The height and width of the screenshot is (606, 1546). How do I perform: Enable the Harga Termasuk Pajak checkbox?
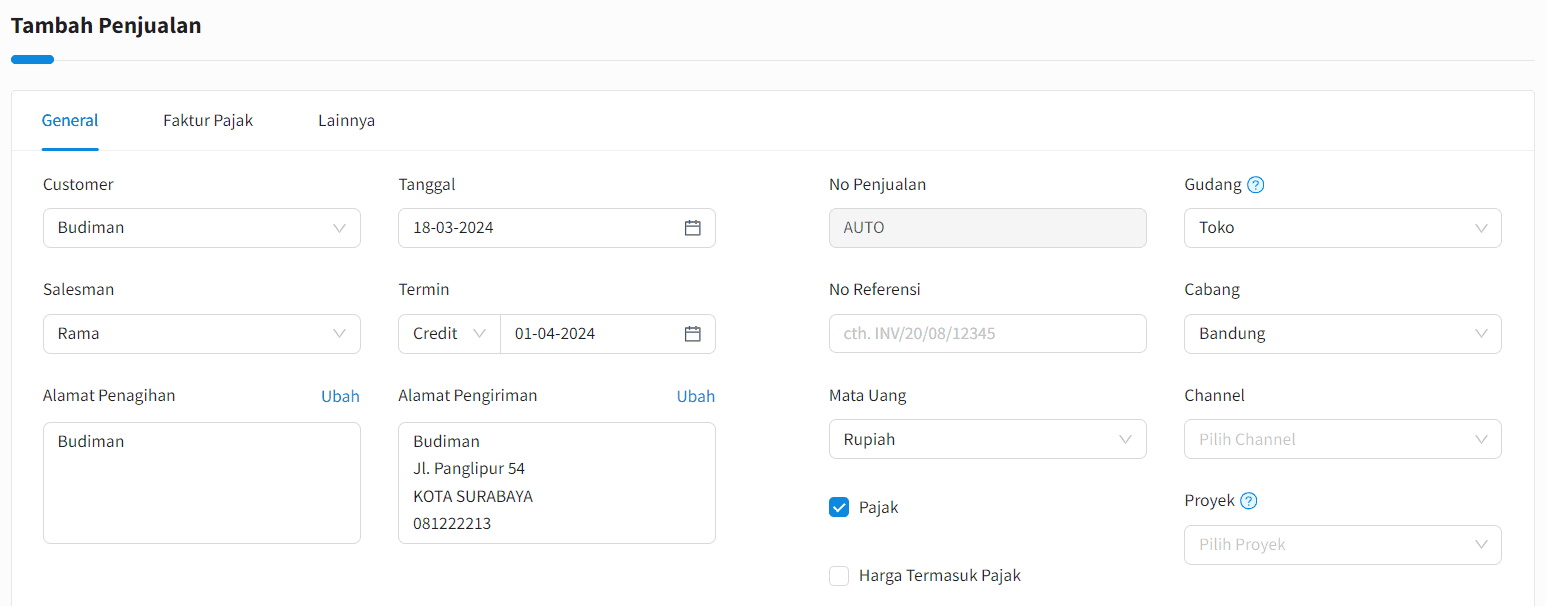pos(839,576)
